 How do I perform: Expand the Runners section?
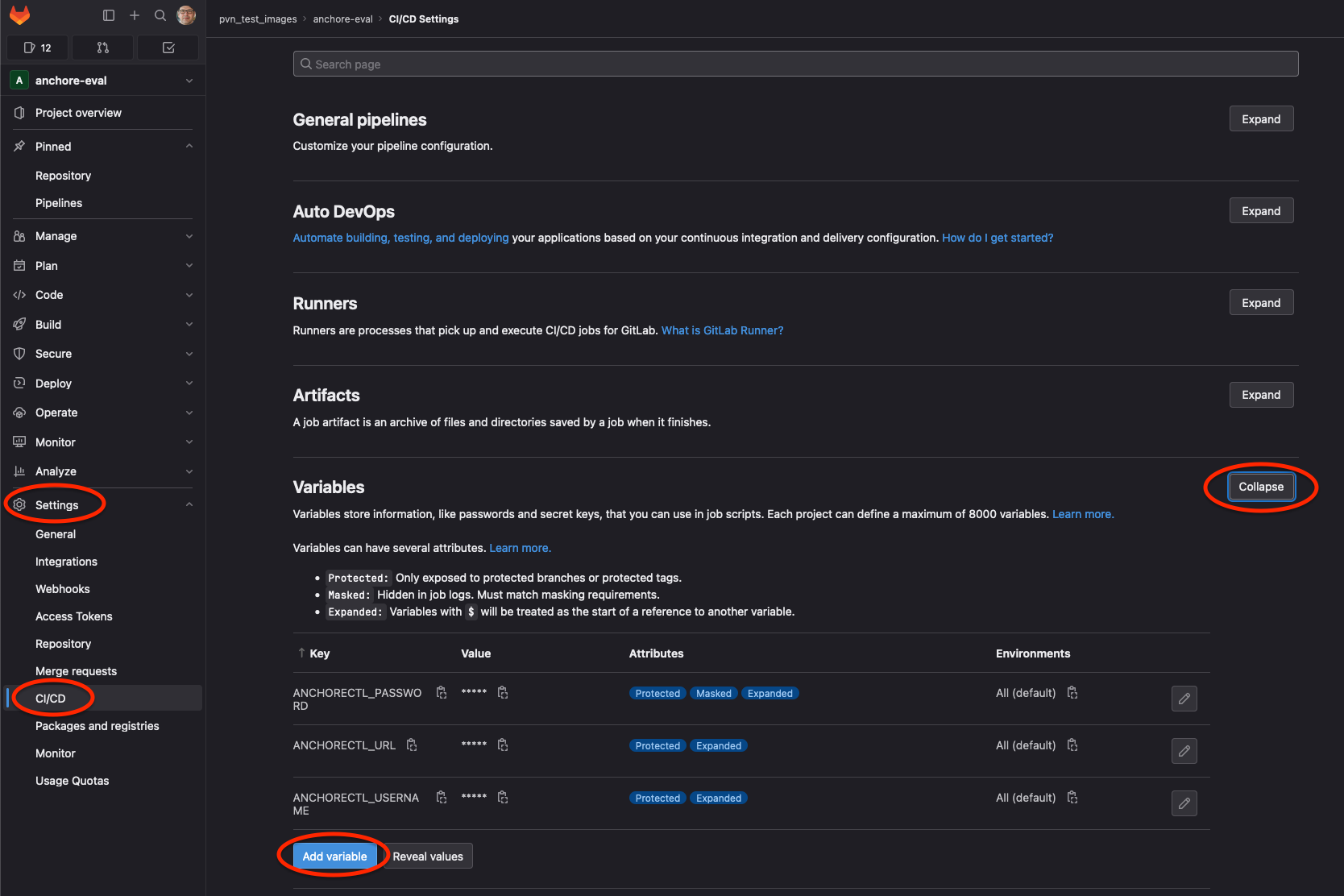tap(1260, 303)
